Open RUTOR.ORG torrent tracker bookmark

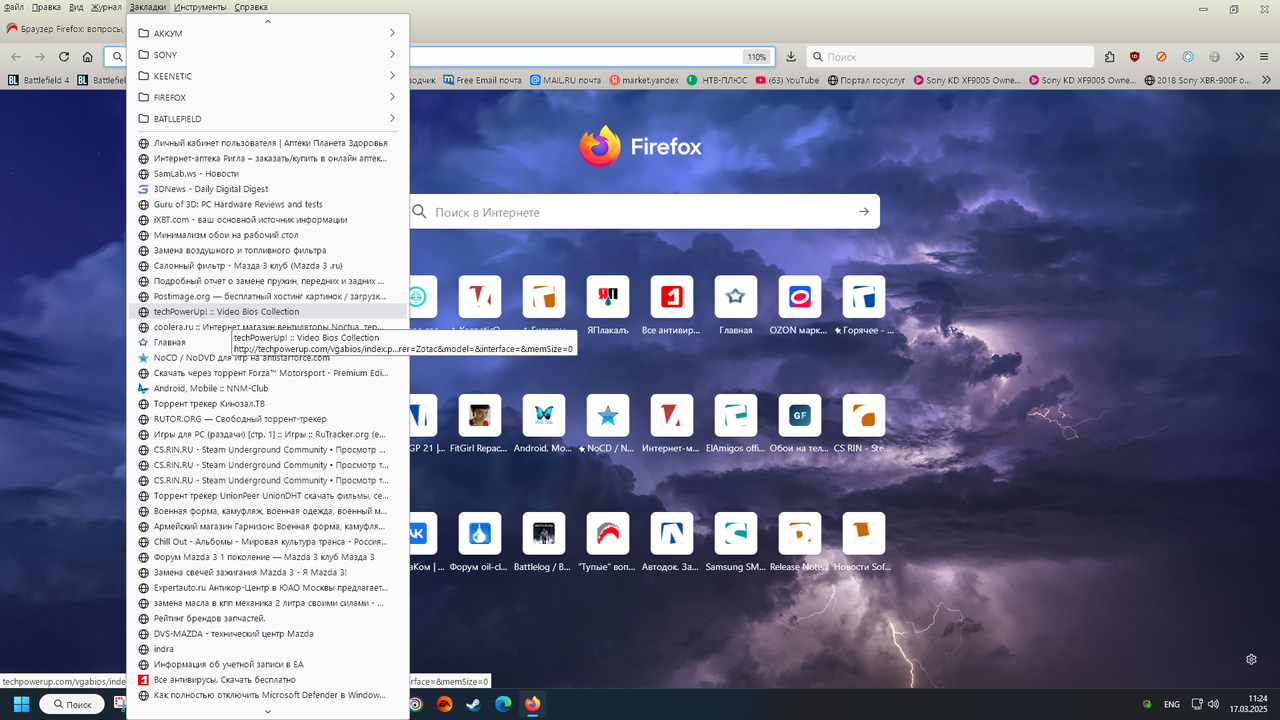tap(268, 419)
